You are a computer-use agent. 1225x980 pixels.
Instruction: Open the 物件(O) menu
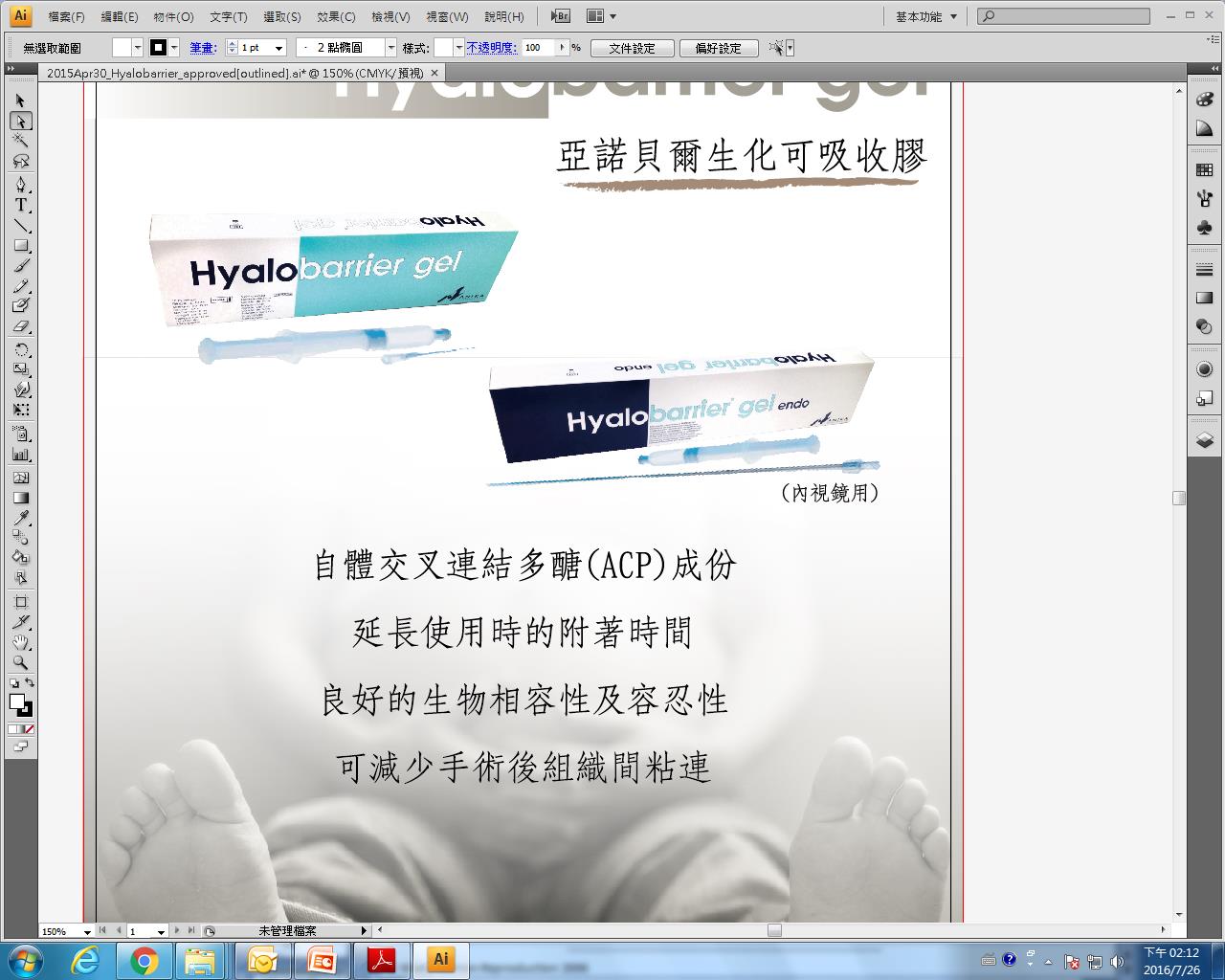pos(174,16)
